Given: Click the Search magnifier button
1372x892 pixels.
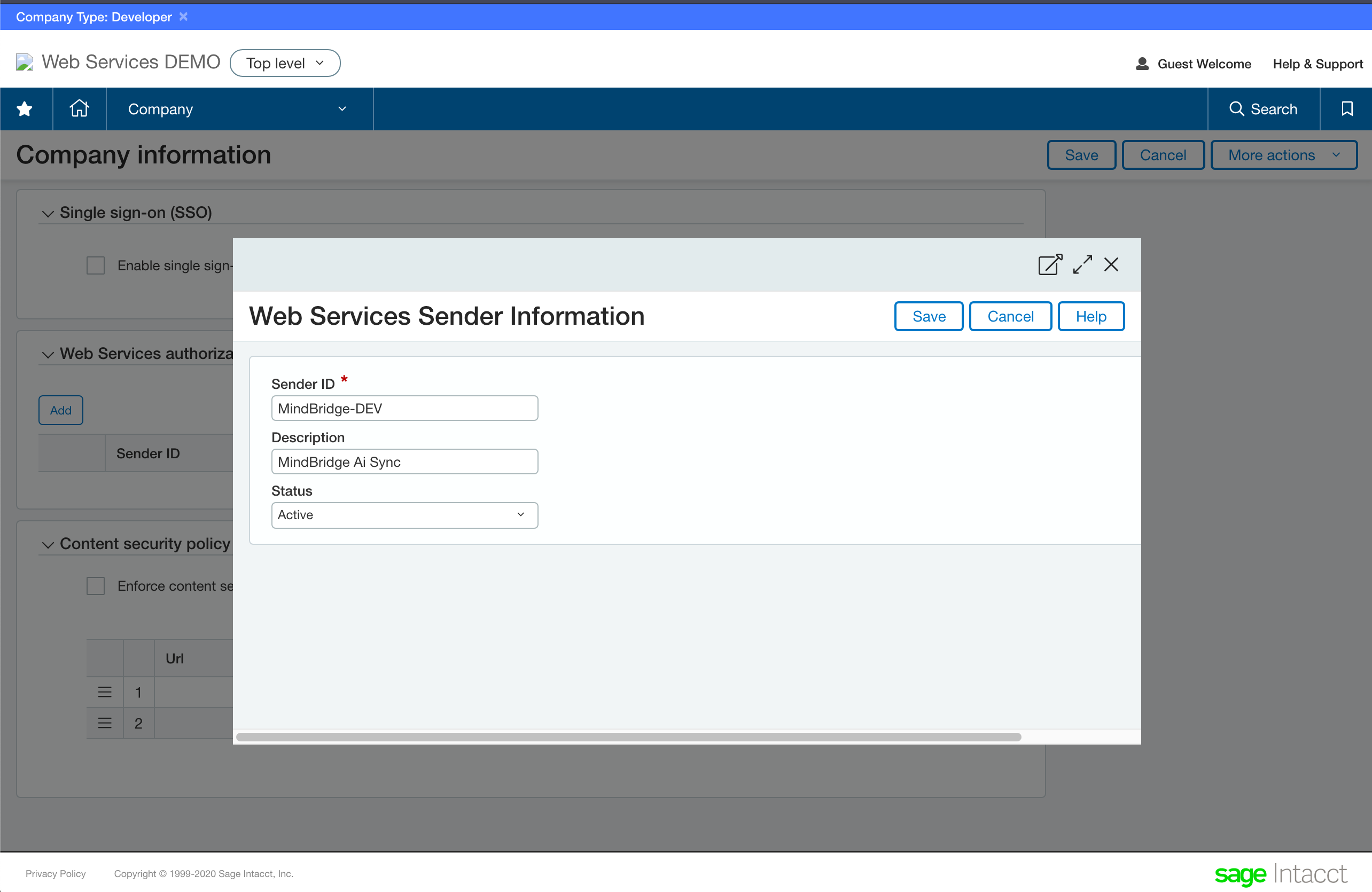Looking at the screenshot, I should [1262, 109].
